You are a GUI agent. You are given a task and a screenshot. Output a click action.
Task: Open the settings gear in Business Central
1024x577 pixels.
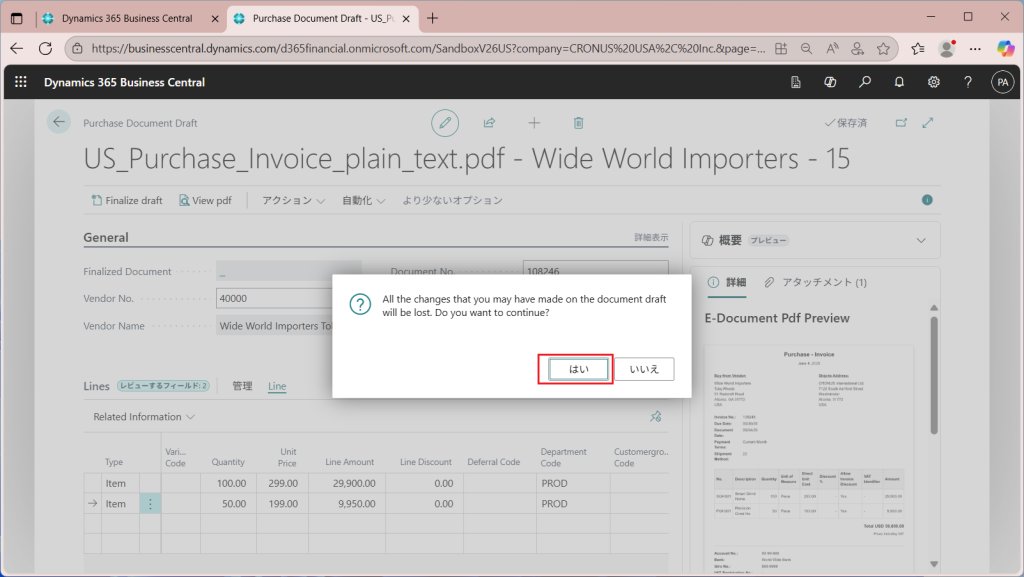pyautogui.click(x=934, y=82)
